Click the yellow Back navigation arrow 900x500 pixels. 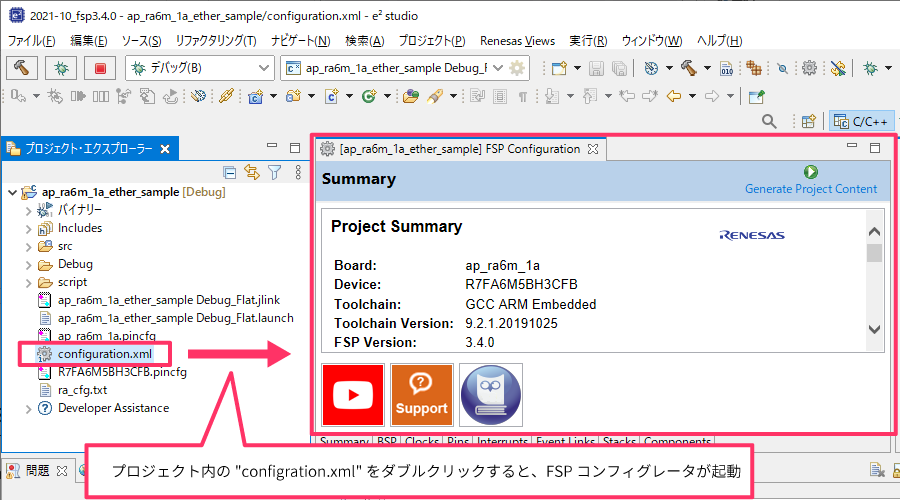[x=674, y=96]
